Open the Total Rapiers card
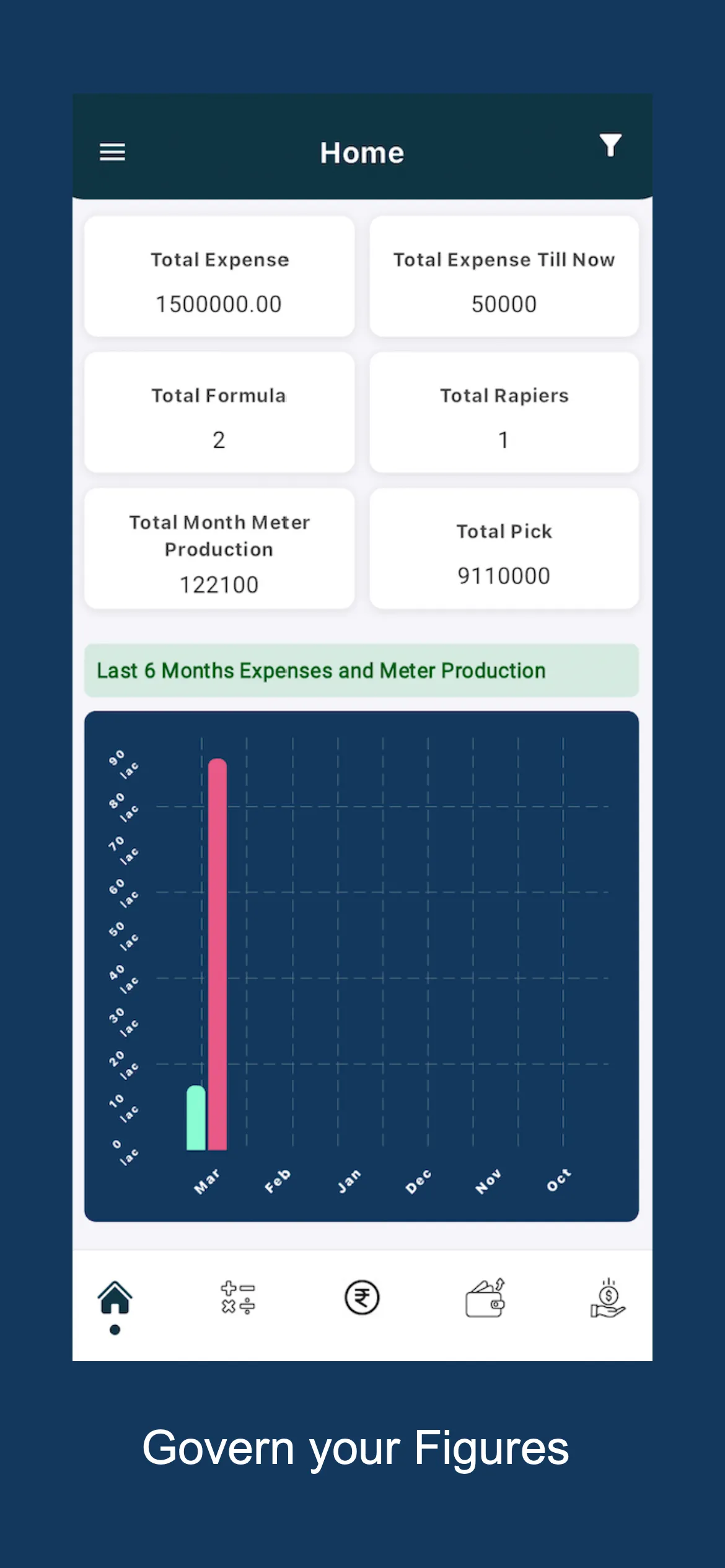This screenshot has width=725, height=1568. (504, 412)
